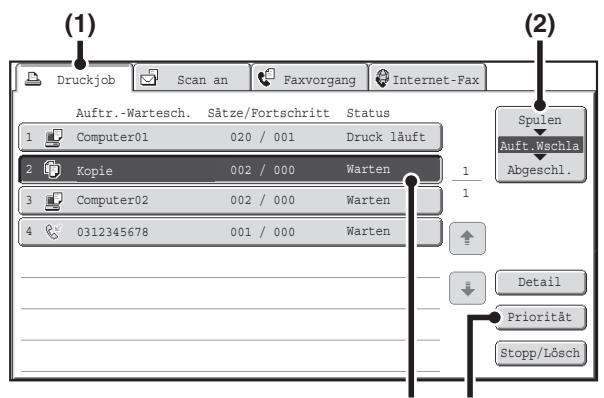604x398 pixels.
Task: Click the fax phone icon of job 0312345678
Action: (x=53, y=232)
